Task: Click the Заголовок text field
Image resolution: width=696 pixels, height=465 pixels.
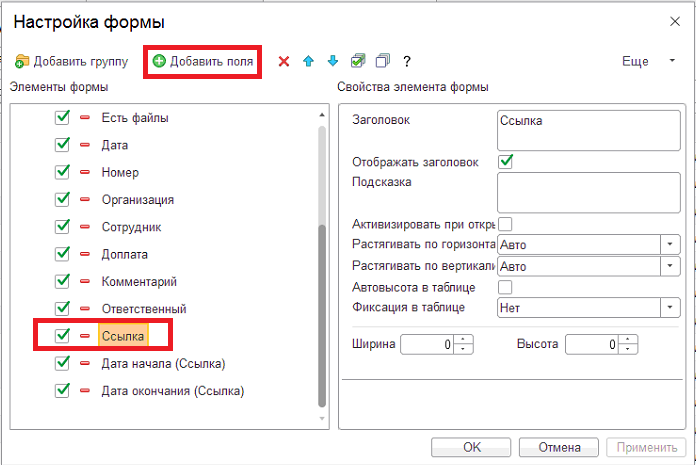Action: (589, 130)
